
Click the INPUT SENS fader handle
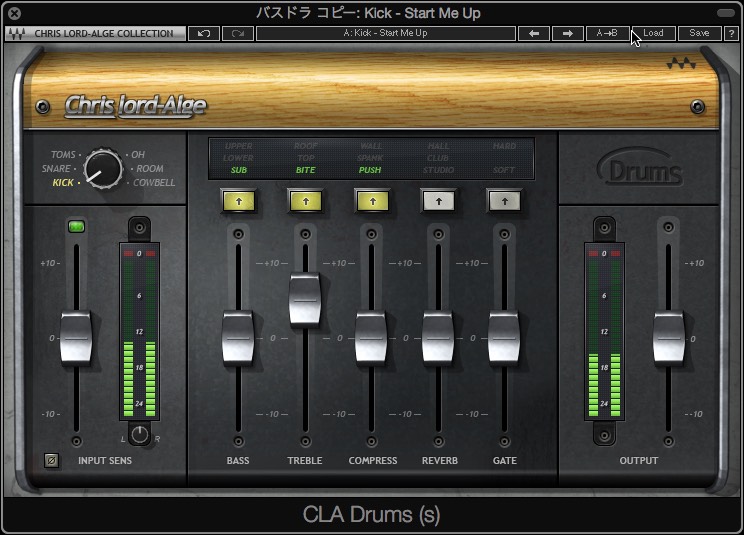pos(76,338)
